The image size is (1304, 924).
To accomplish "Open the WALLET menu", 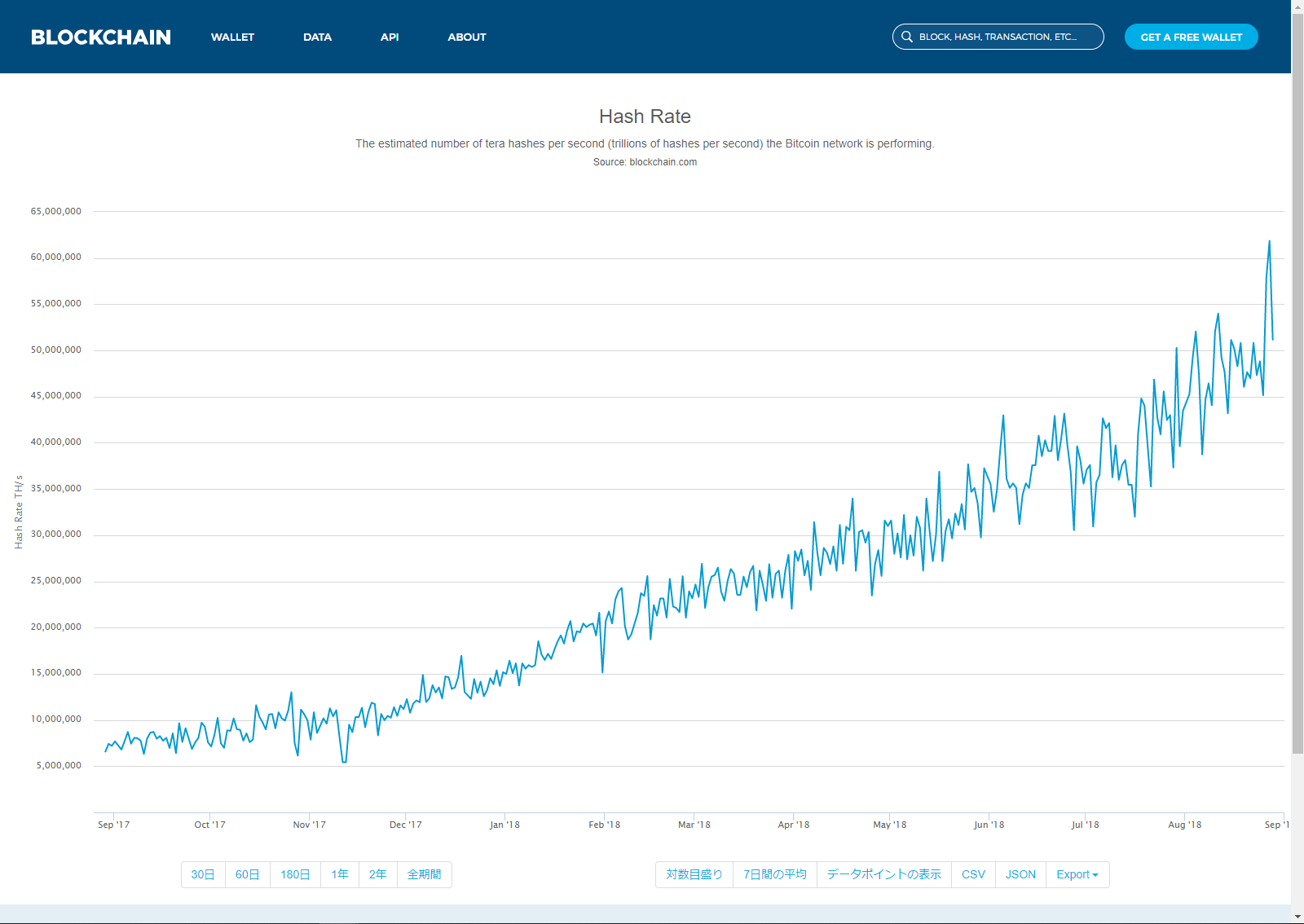I will pos(232,37).
